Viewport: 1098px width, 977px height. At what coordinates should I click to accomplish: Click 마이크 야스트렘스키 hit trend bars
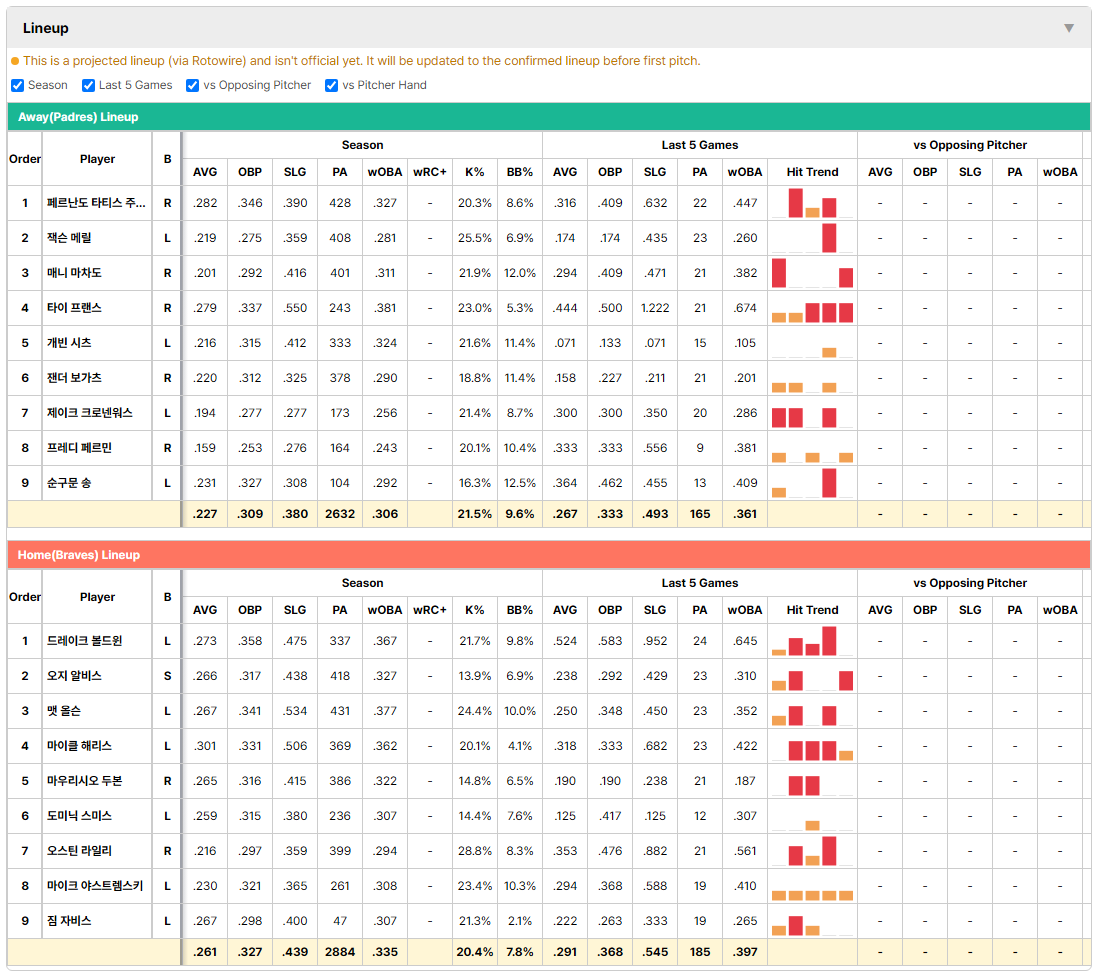812,886
